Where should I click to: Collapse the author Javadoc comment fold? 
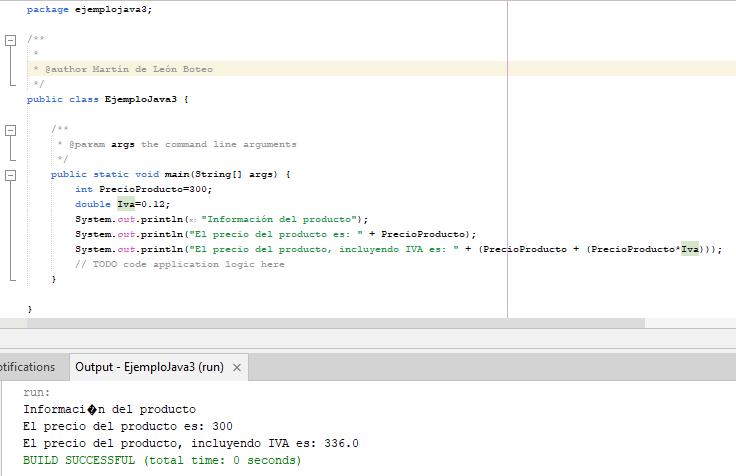click(10, 40)
